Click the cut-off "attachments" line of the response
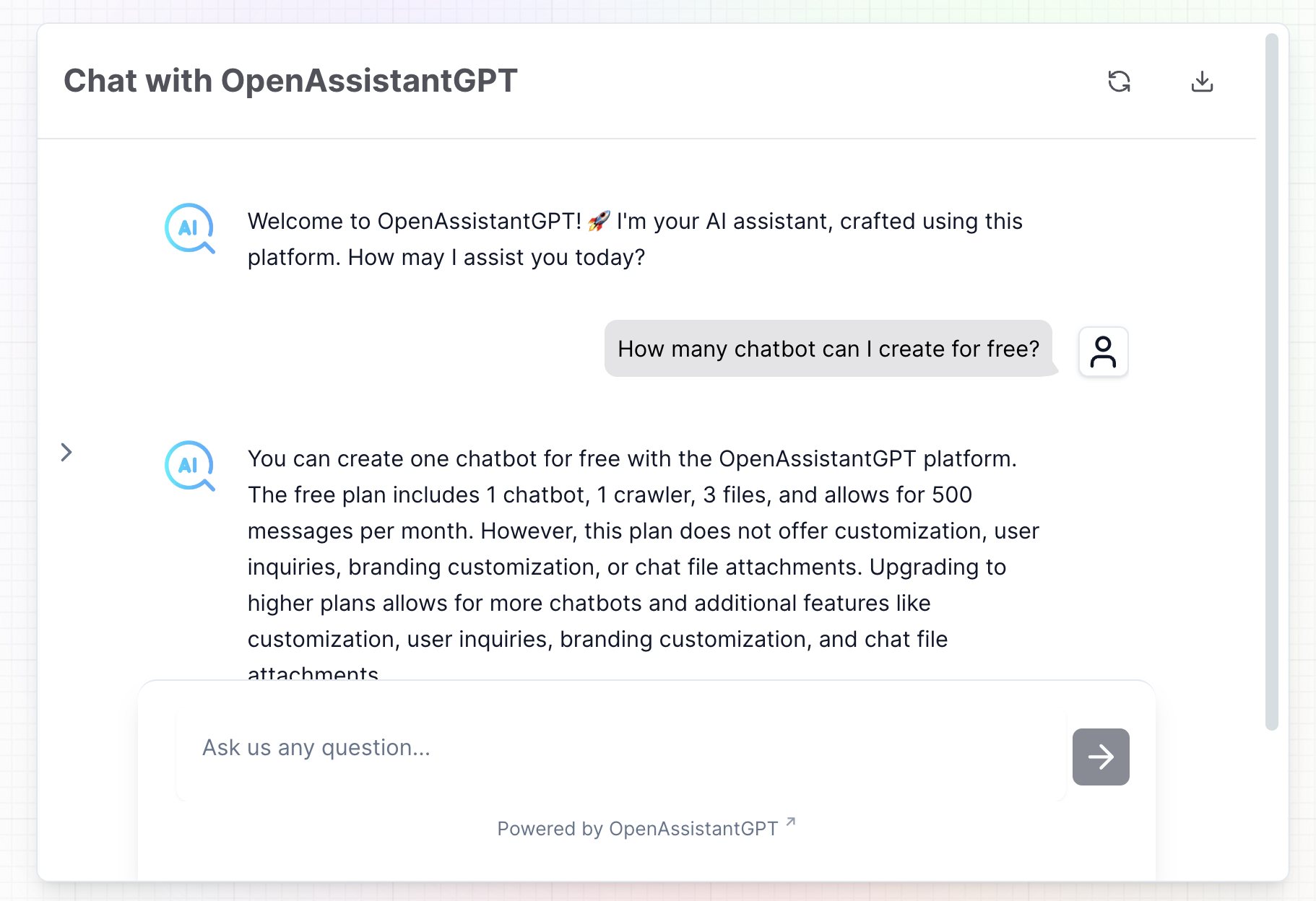This screenshot has height=901, width=1316. pos(313,673)
